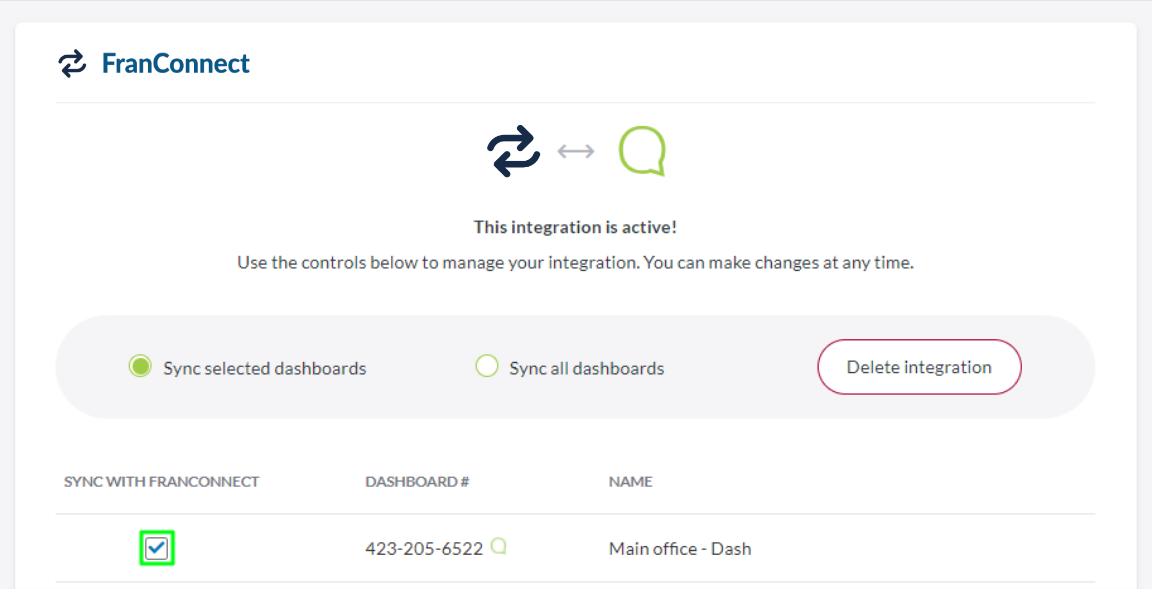Click the "Sync selected dashboards" label text
The image size is (1152, 589).
pos(265,368)
